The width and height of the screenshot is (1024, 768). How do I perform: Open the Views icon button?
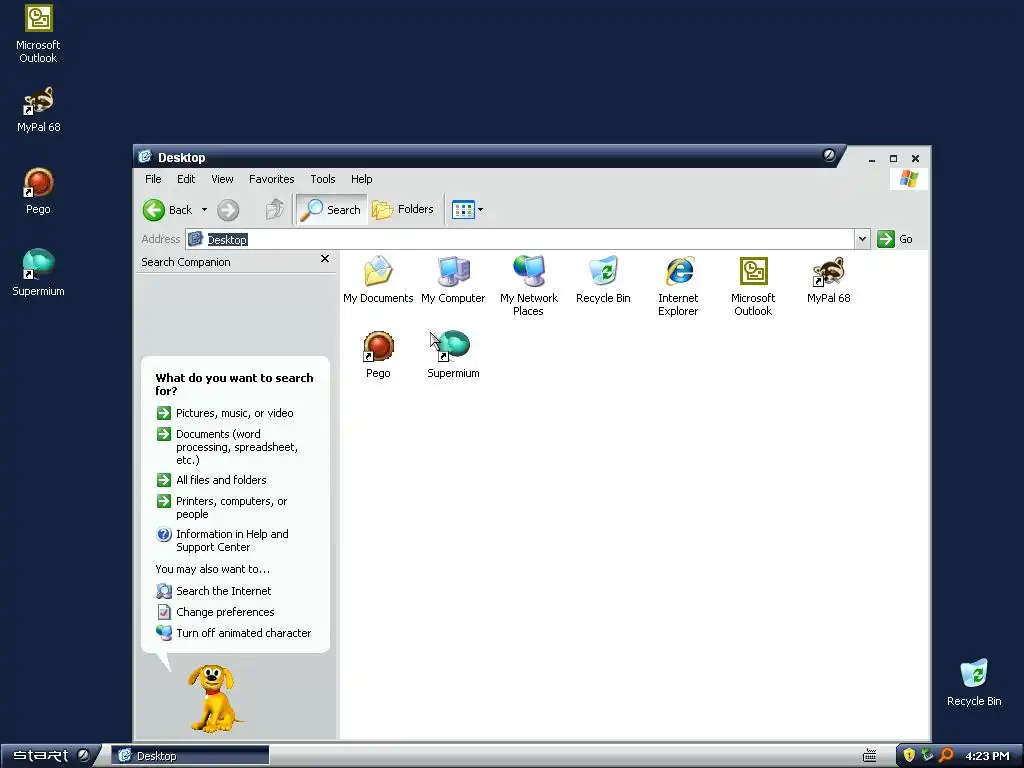pos(463,210)
